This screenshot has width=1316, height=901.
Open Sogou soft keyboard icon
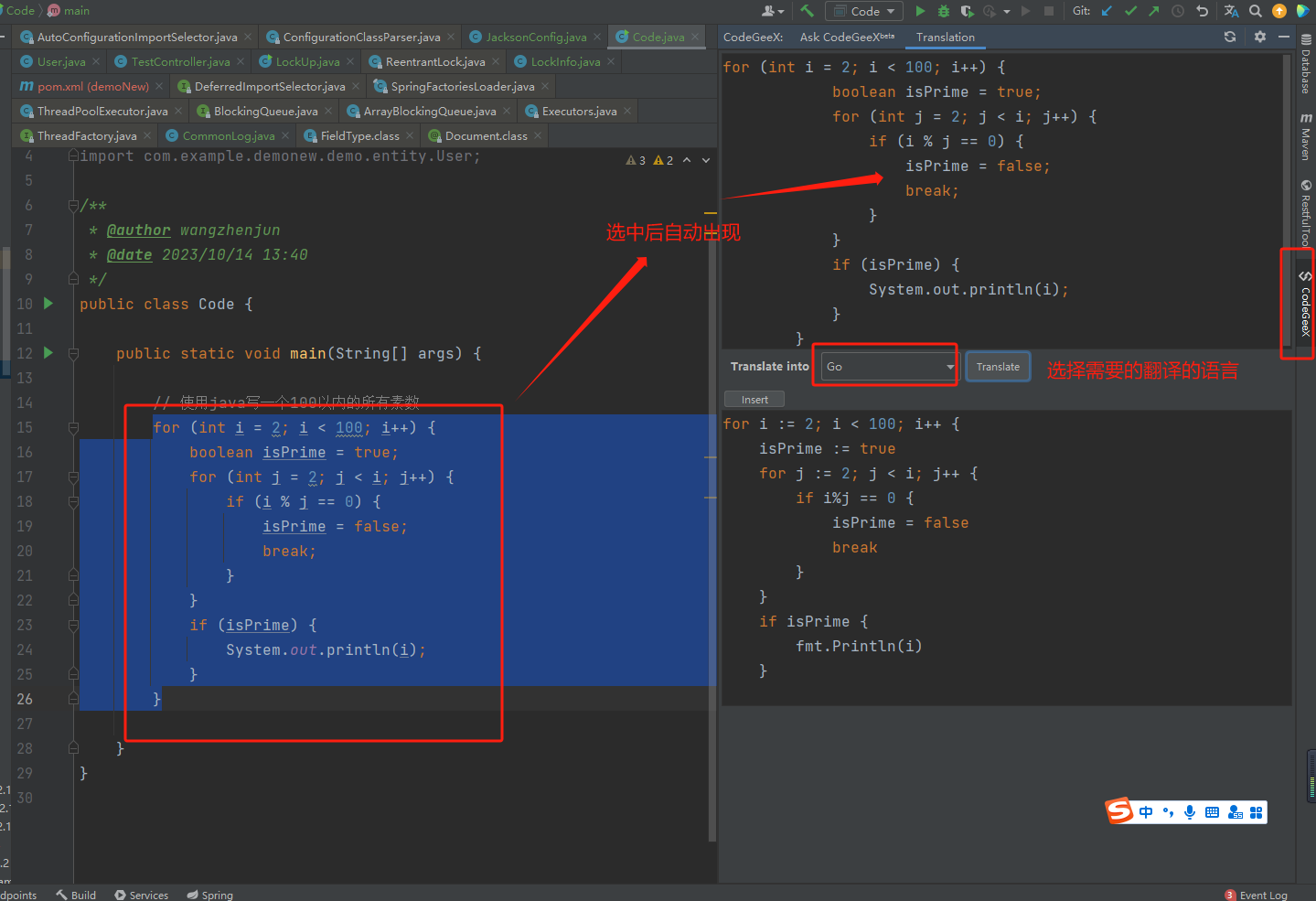[x=1212, y=812]
